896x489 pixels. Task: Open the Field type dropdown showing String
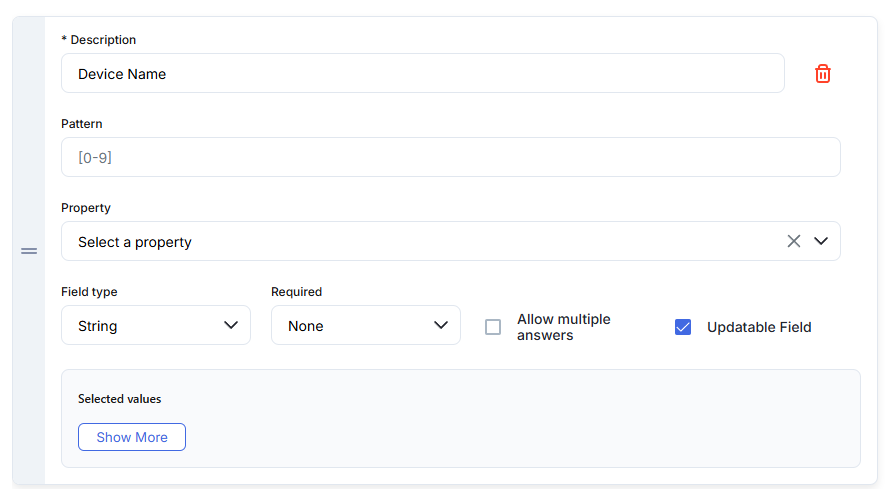pyautogui.click(x=155, y=326)
